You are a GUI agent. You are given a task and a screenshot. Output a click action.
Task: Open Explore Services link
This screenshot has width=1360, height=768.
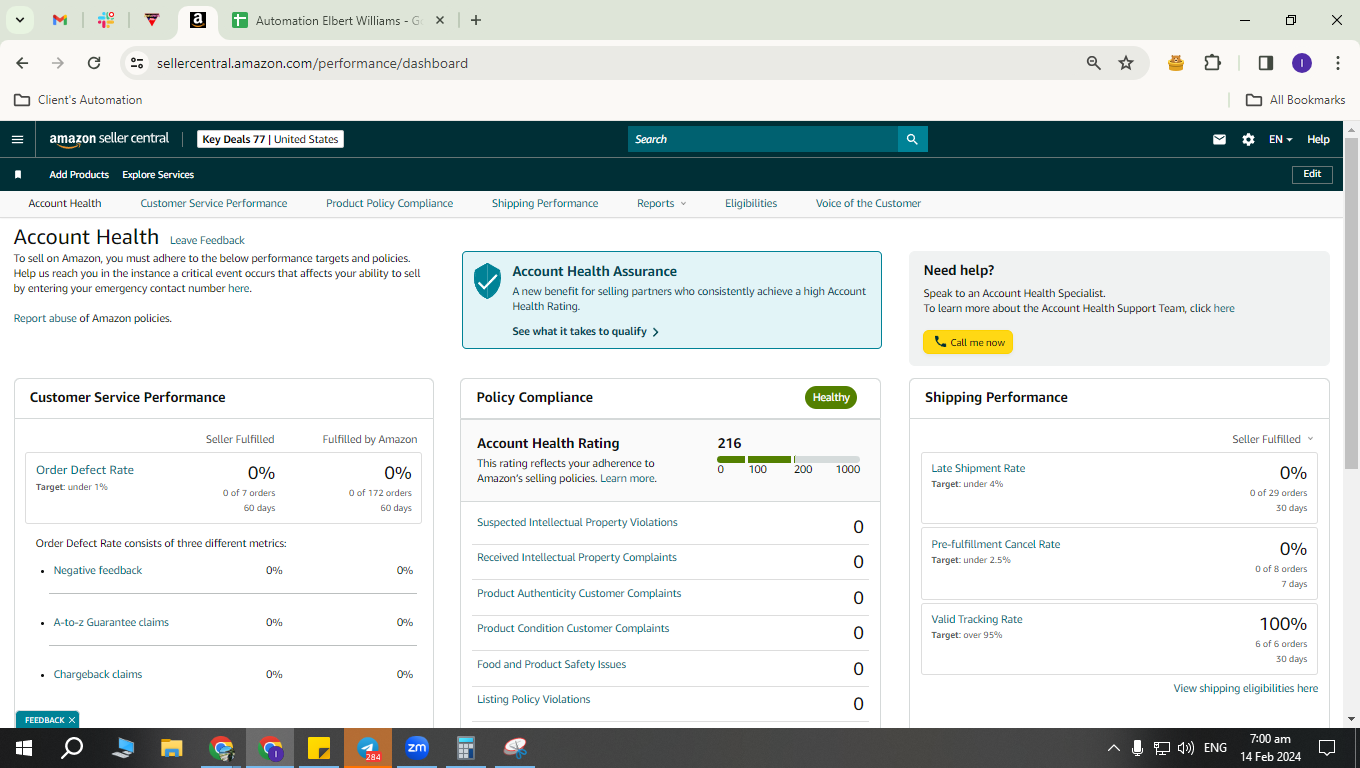pyautogui.click(x=158, y=174)
